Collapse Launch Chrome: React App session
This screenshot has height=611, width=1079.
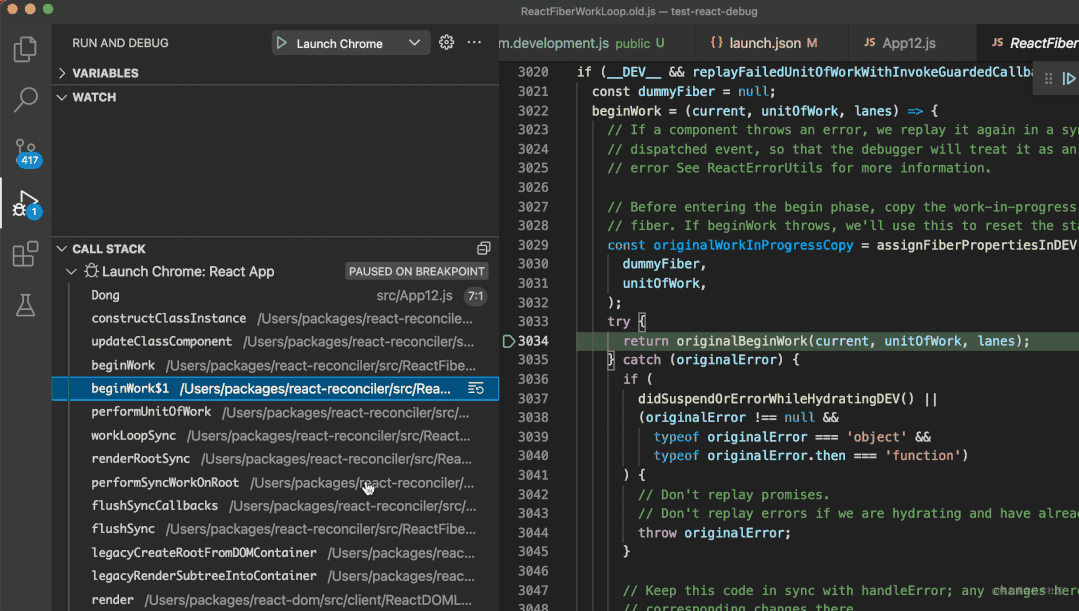tap(72, 271)
